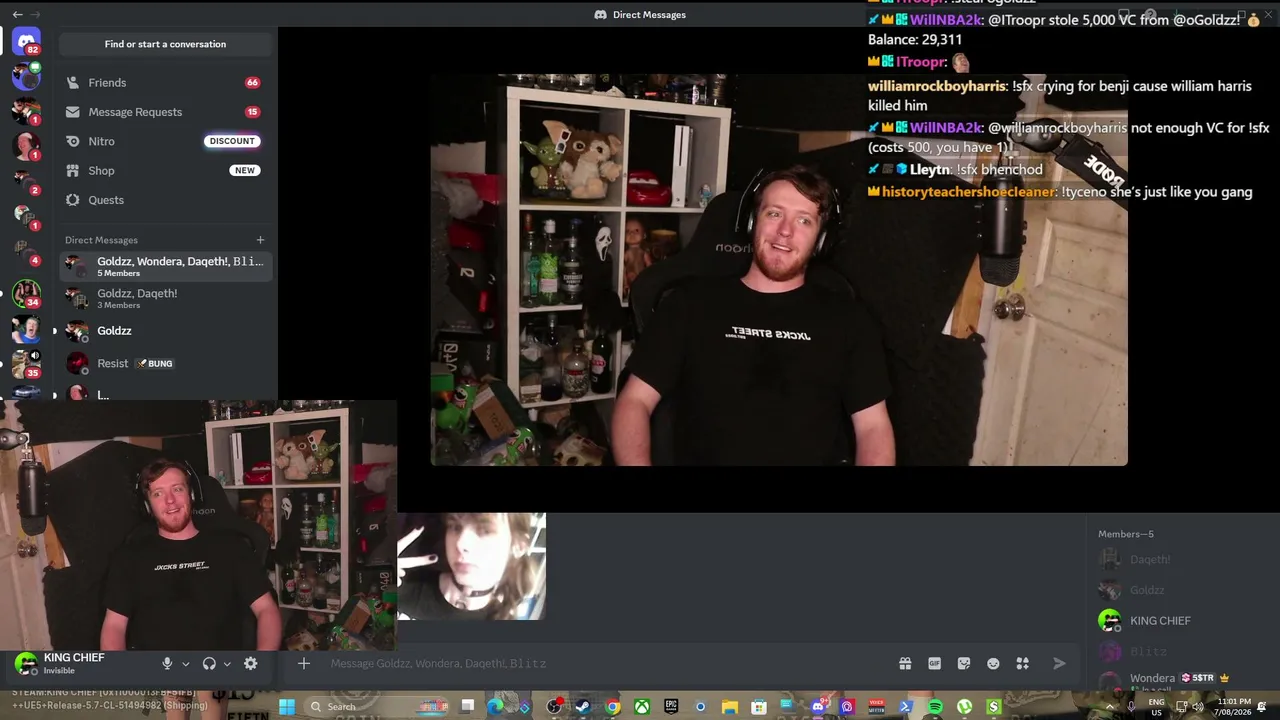Open File Explorer from the taskbar

(x=730, y=707)
